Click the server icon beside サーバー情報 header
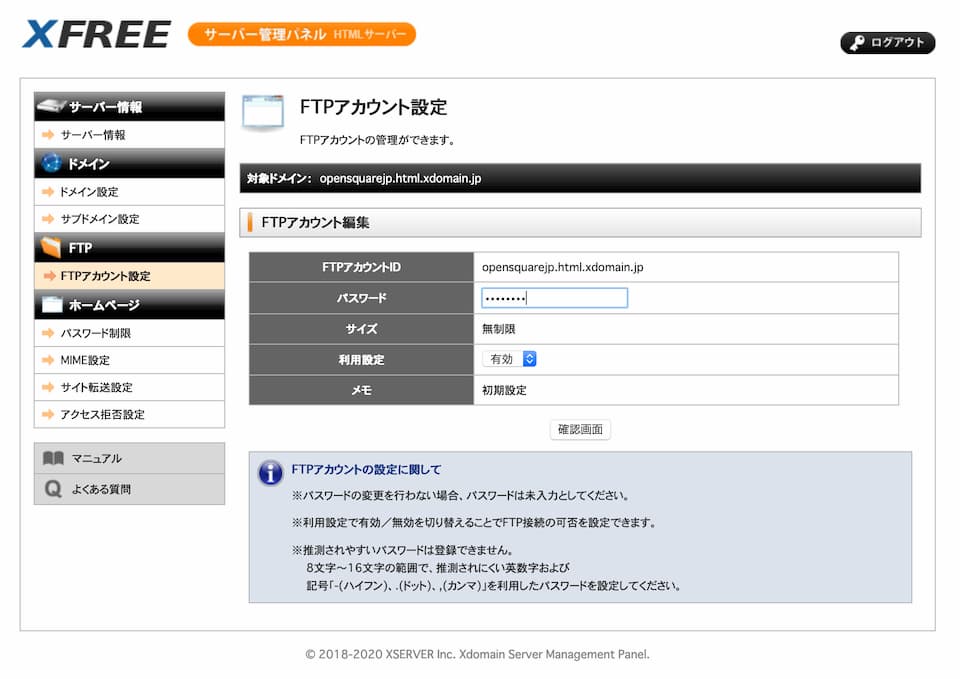The image size is (960, 679). pos(51,107)
